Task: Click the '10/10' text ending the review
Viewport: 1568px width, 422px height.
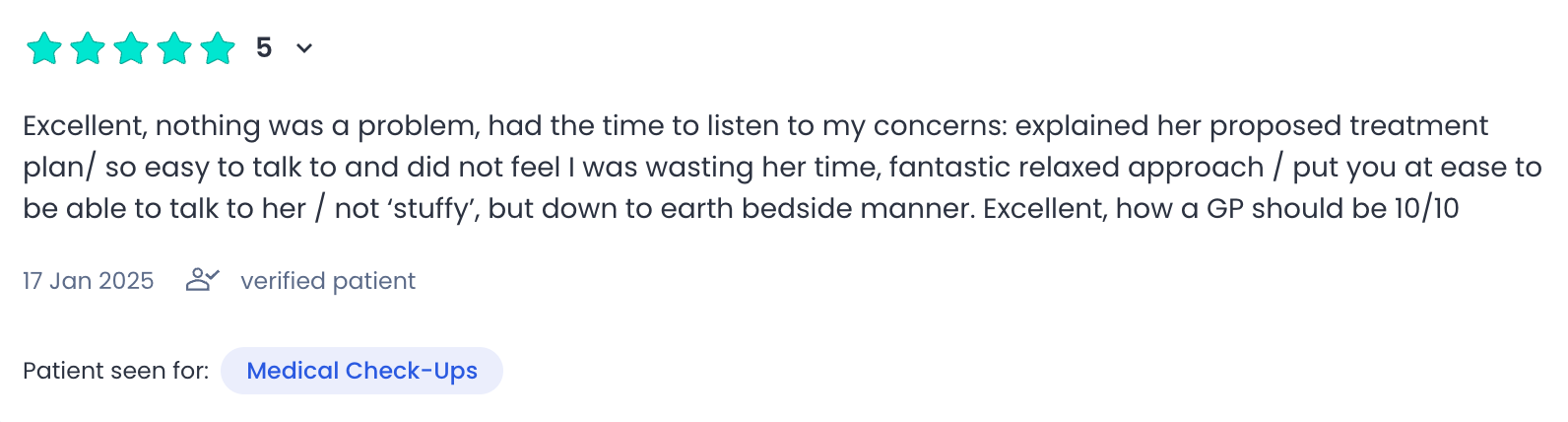Action: pyautogui.click(x=1426, y=209)
